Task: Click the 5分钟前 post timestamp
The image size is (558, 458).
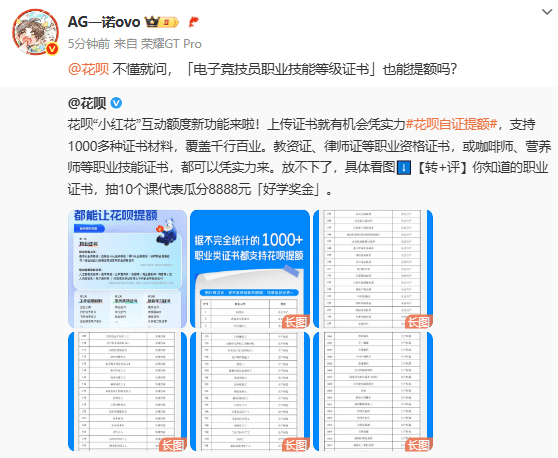Action: pyautogui.click(x=89, y=44)
